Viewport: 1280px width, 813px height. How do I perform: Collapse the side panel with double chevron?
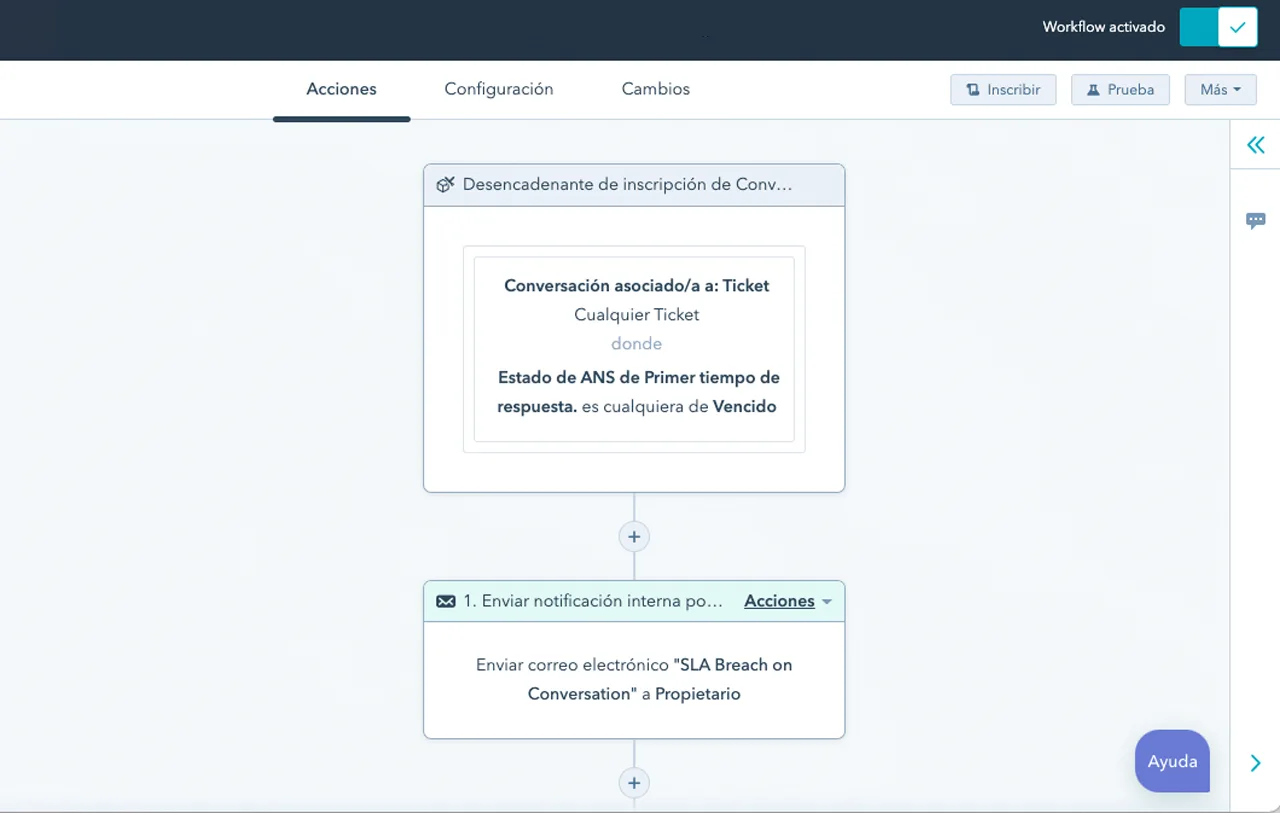click(x=1256, y=145)
